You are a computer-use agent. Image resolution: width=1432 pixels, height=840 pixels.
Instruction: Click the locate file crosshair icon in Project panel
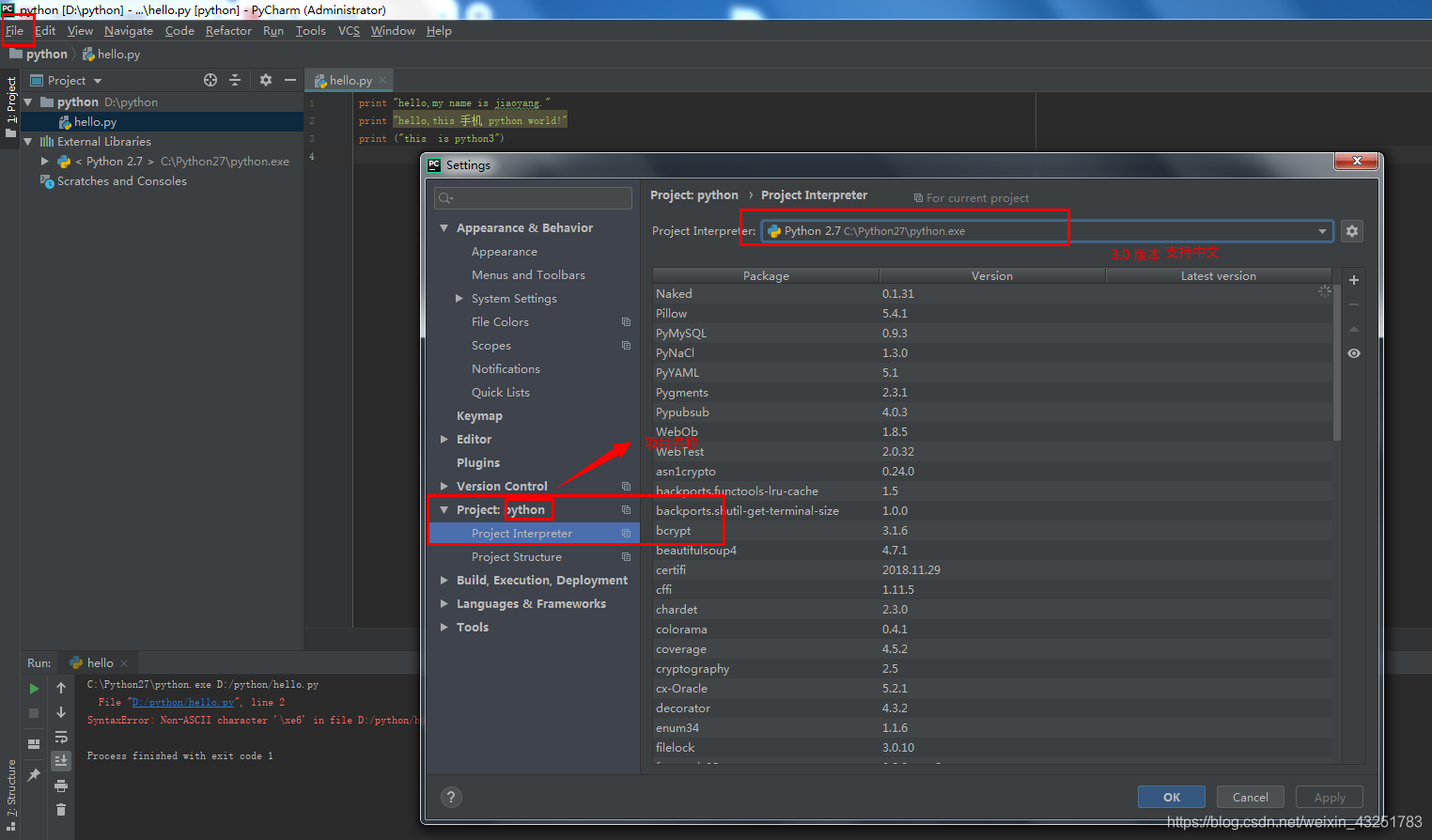[210, 80]
